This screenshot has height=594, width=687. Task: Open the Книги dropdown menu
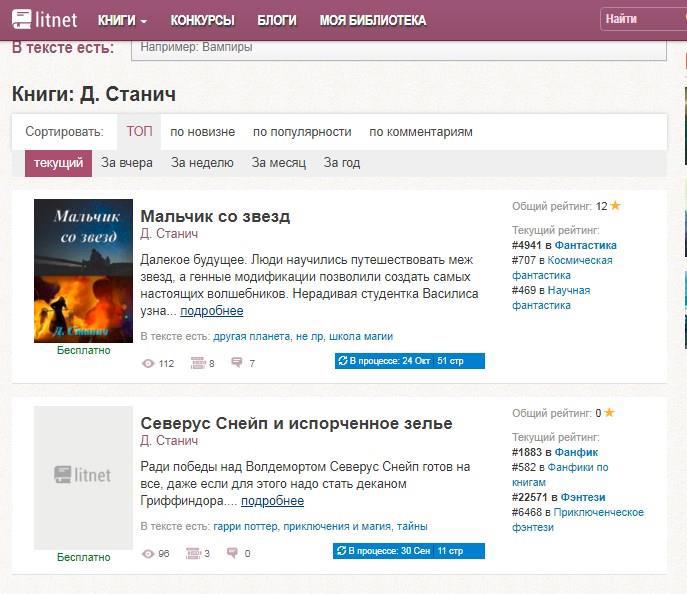[122, 20]
